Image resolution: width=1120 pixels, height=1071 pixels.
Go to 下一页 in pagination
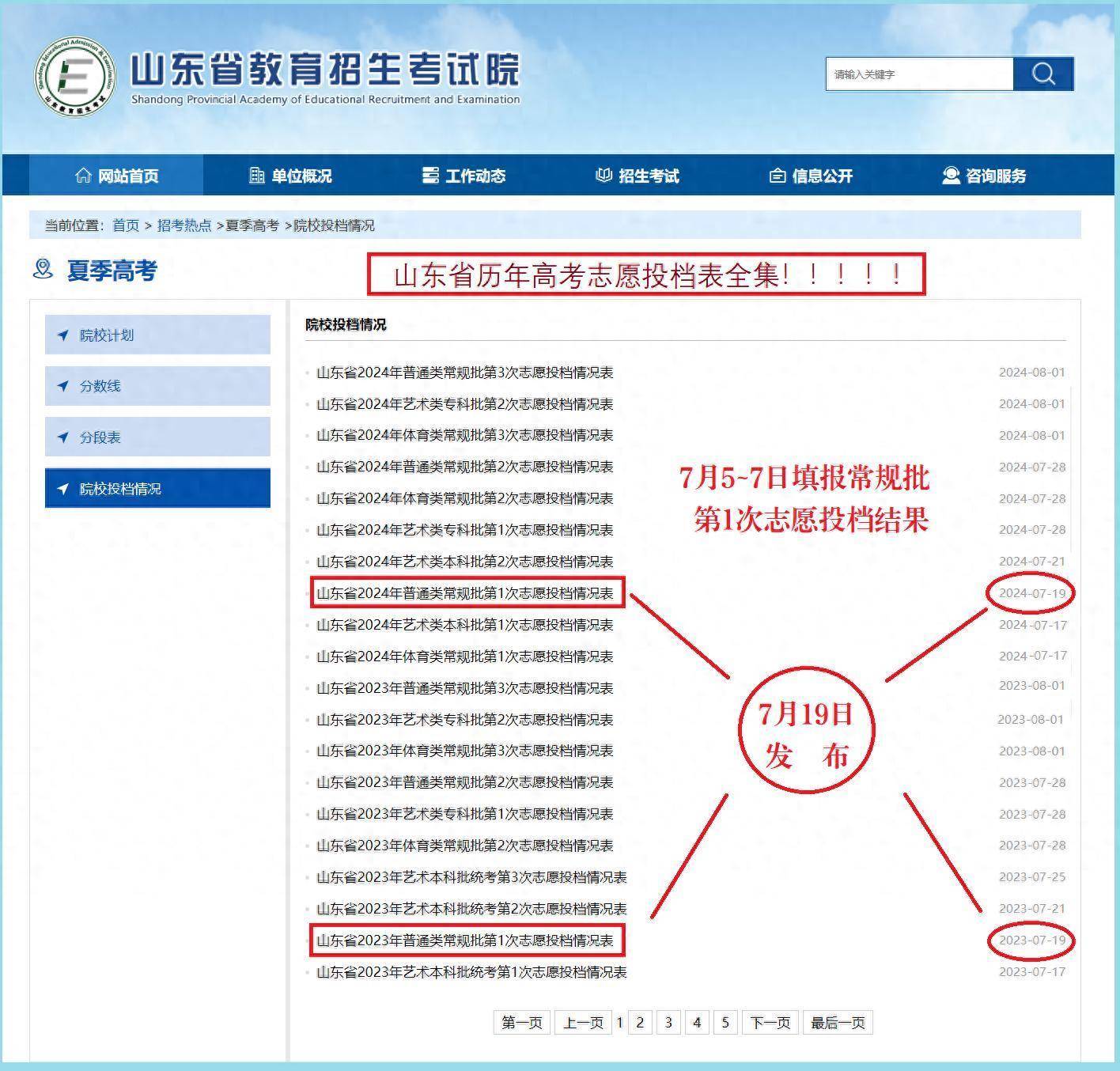coord(770,1023)
